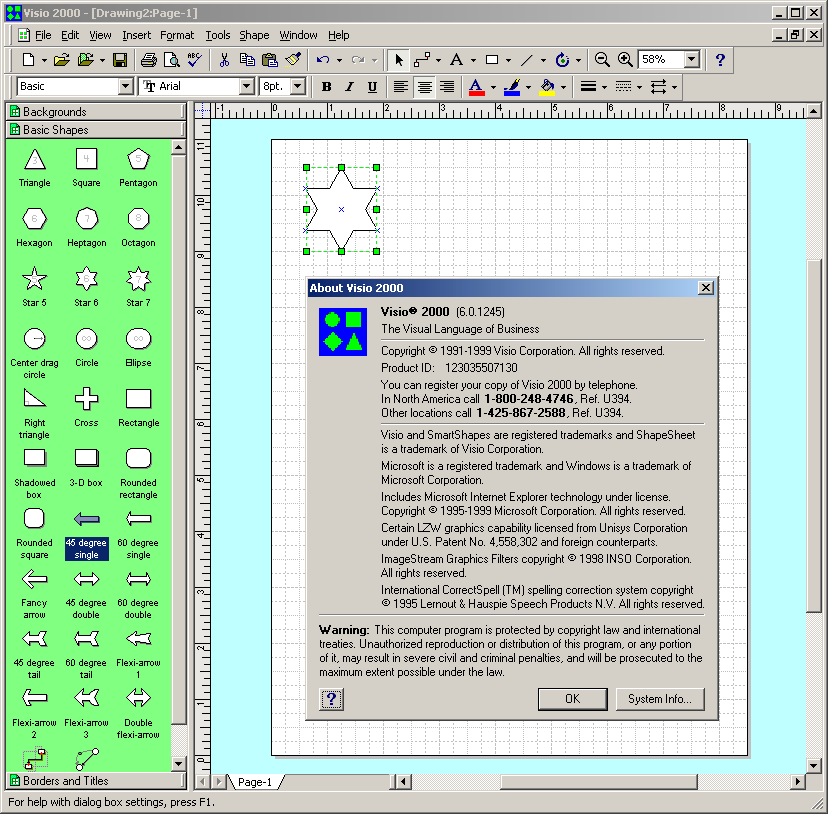This screenshot has width=828, height=814.
Task: Expand the Undo history dropdown arrow
Action: [x=339, y=60]
